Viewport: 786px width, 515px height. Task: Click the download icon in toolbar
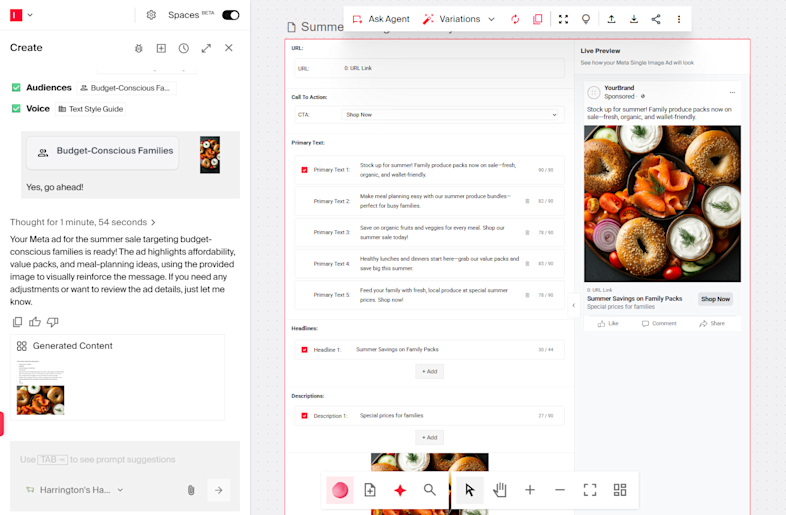634,19
